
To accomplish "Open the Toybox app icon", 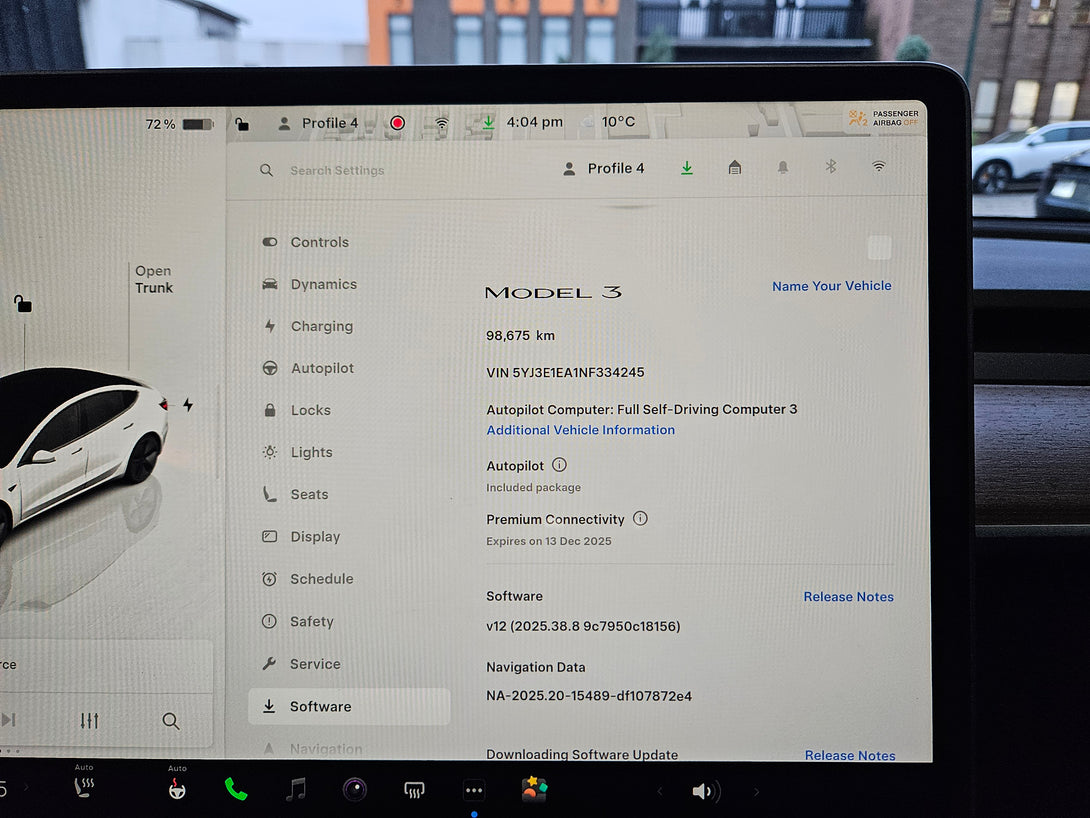I will point(534,790).
